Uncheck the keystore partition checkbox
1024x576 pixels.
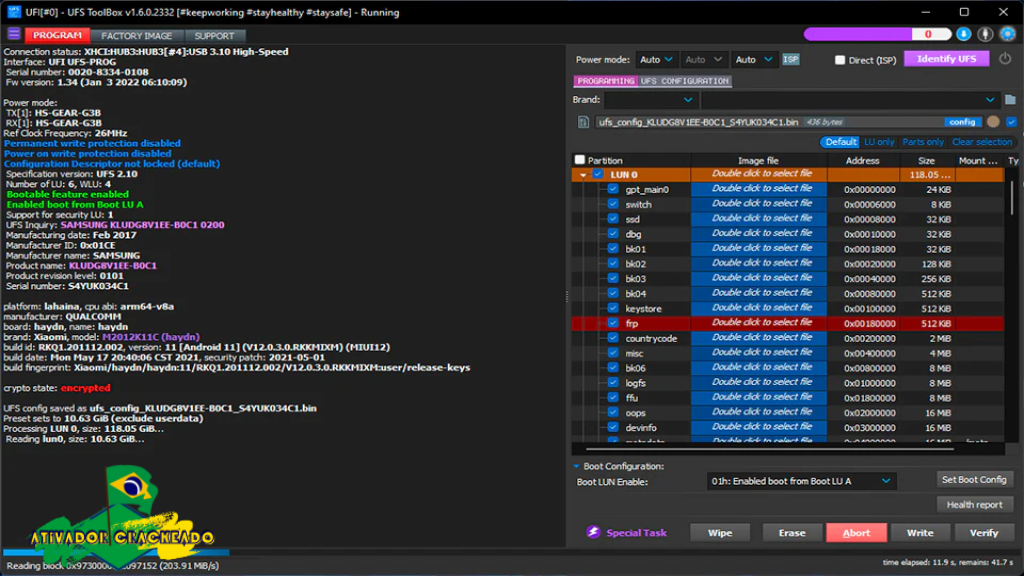[613, 308]
